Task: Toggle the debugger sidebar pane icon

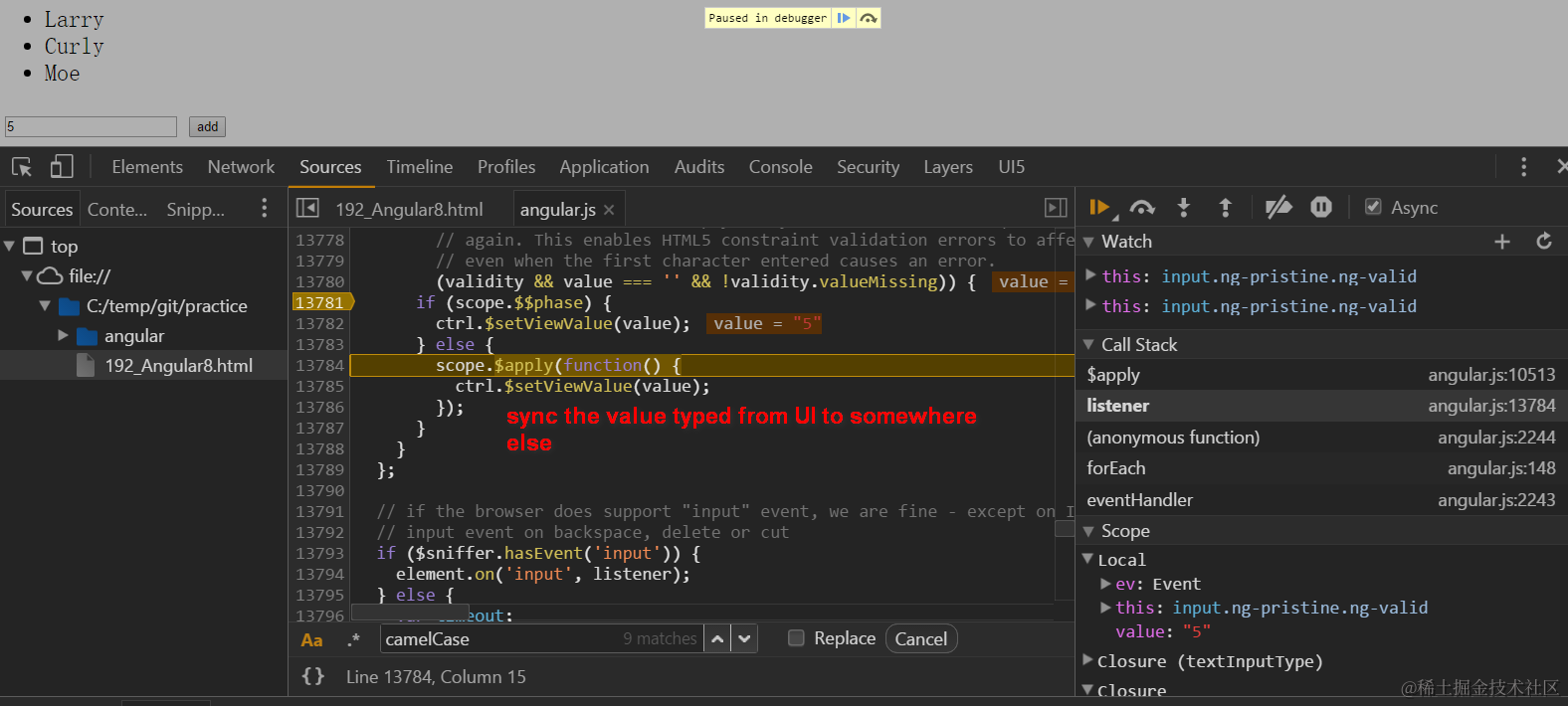Action: [1056, 208]
